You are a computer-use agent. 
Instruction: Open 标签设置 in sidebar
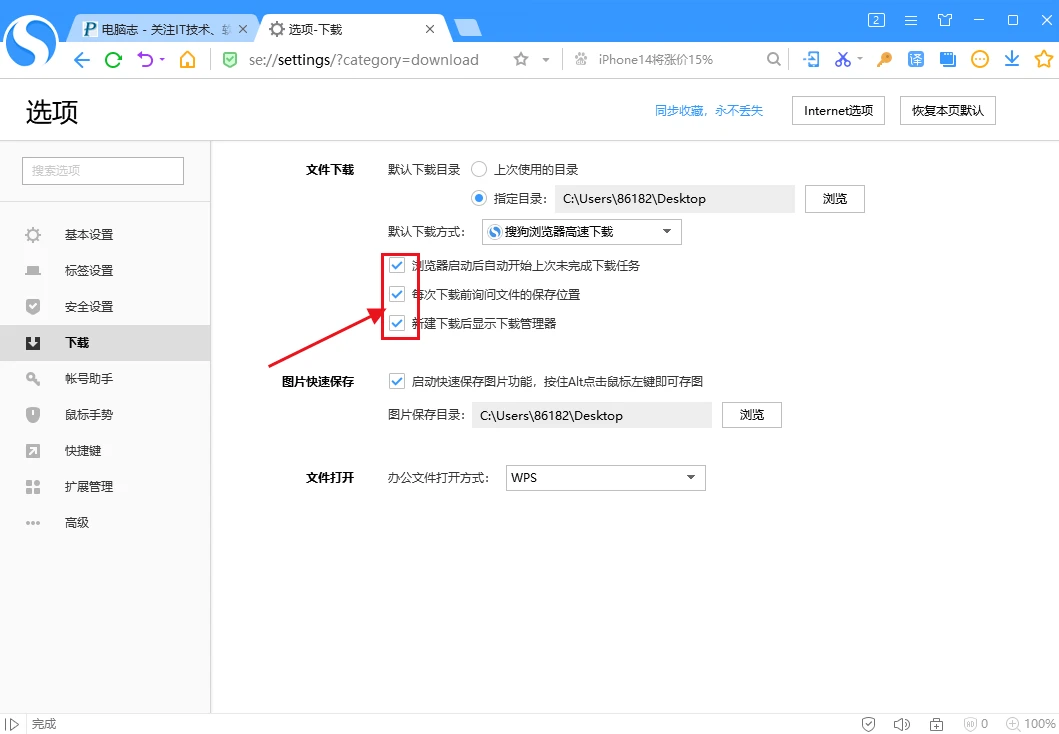[x=105, y=271]
